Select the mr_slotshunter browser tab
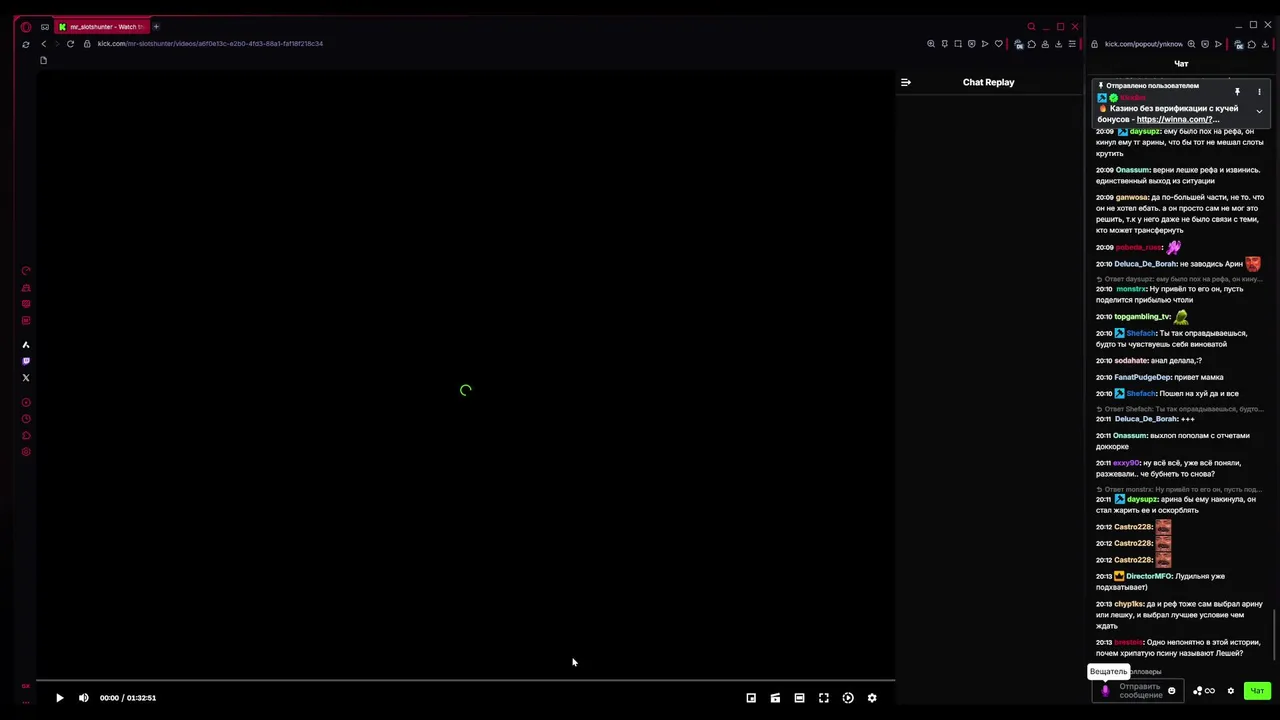 point(100,27)
